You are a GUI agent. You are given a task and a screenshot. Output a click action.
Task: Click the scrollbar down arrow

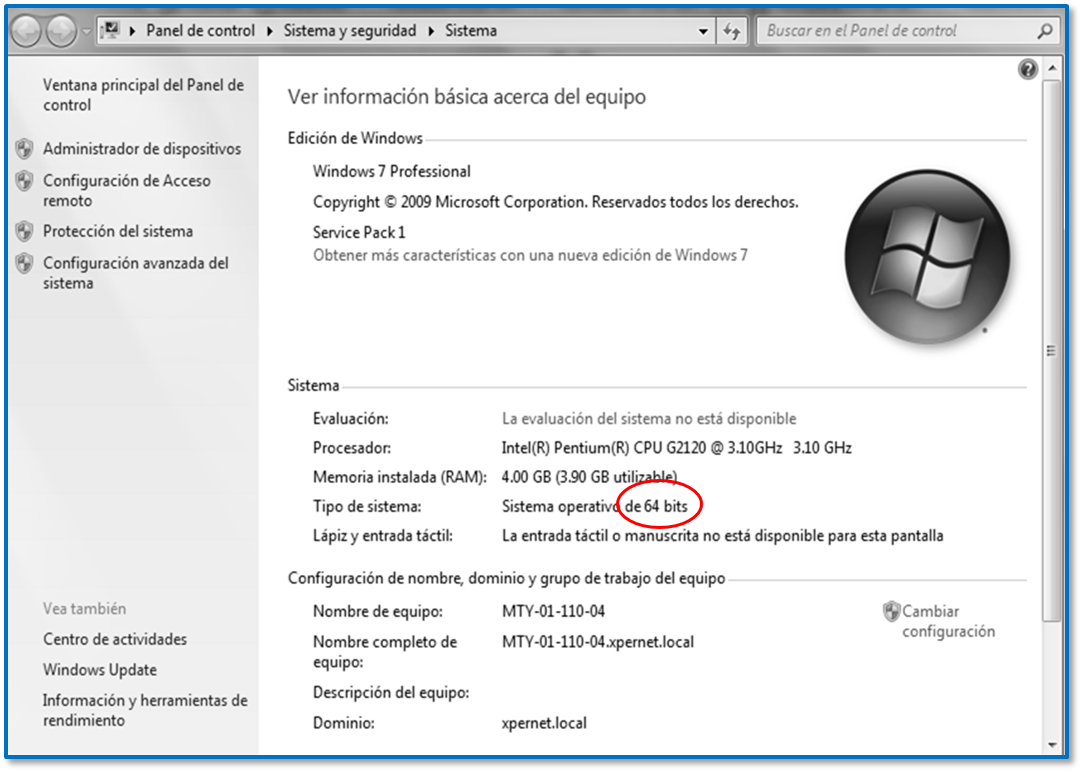(1052, 745)
